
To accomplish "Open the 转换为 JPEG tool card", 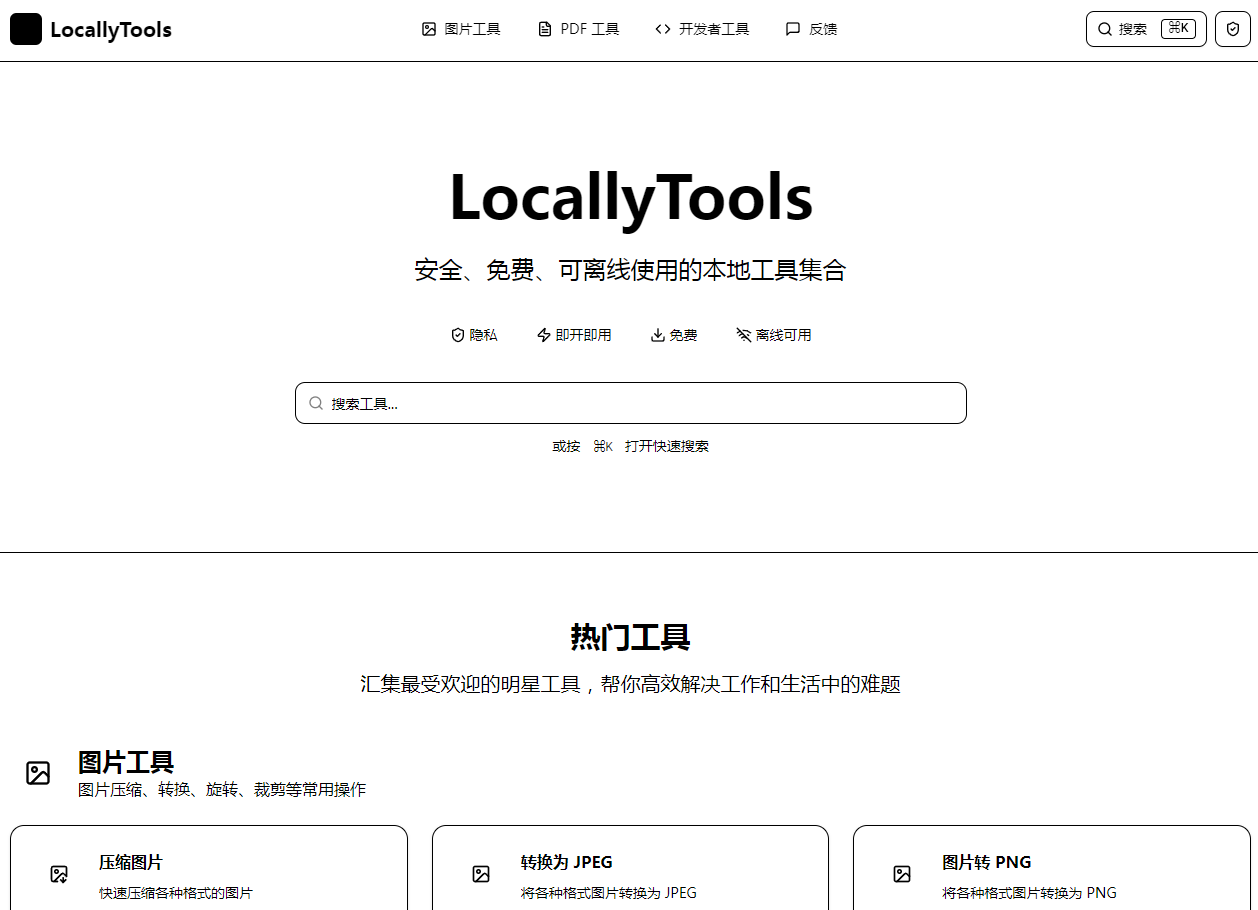I will [x=630, y=868].
